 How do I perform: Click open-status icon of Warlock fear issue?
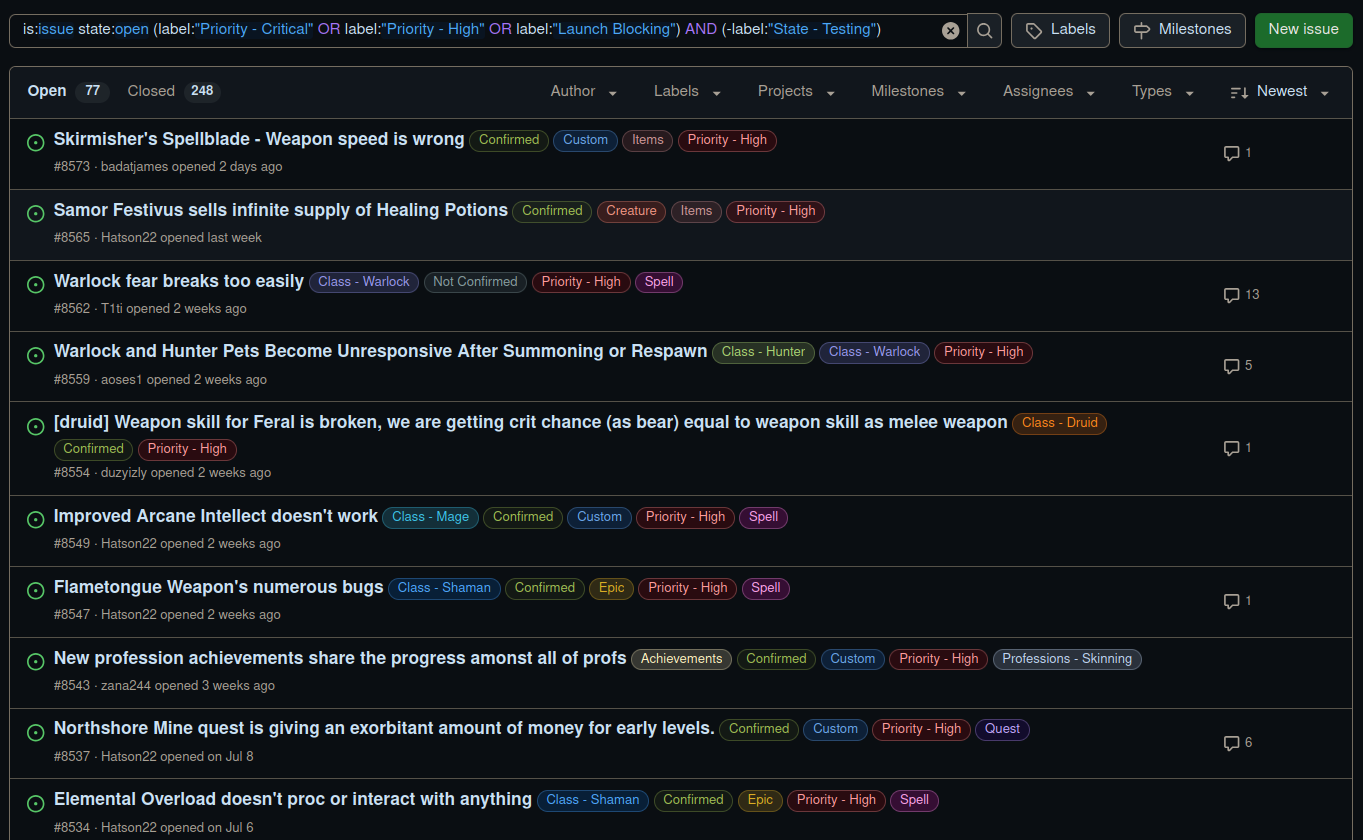pyautogui.click(x=35, y=284)
